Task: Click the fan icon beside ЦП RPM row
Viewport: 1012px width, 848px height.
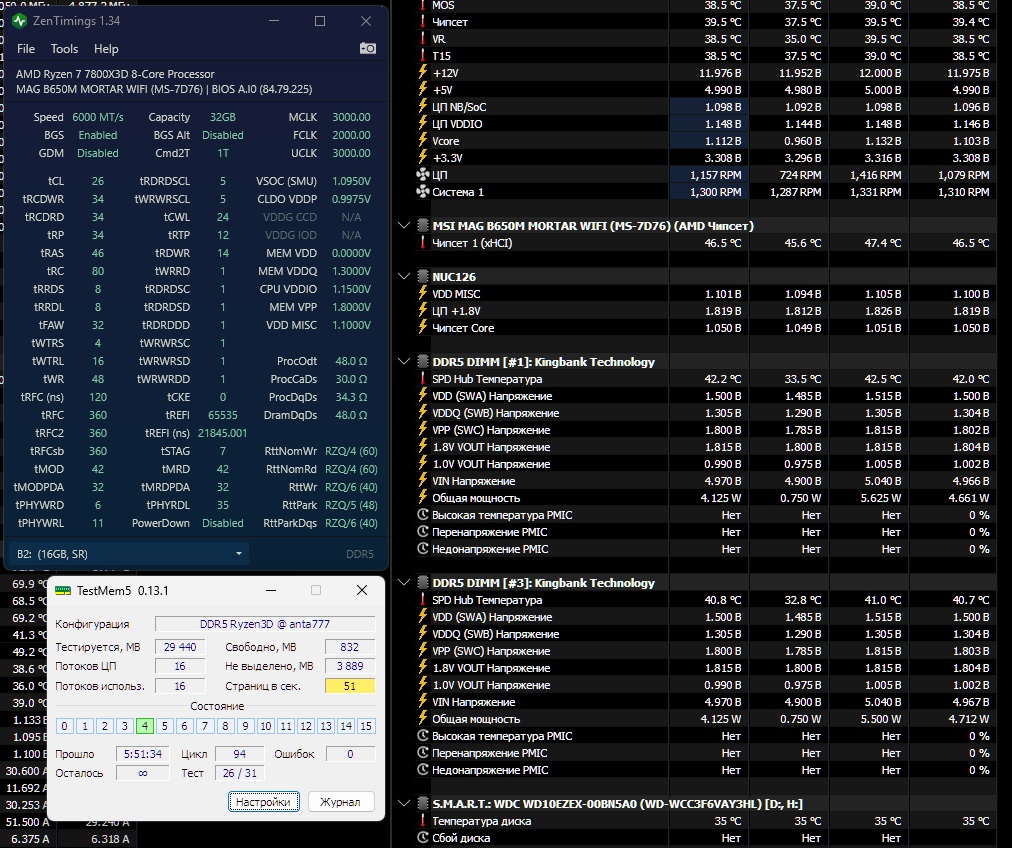Action: pyautogui.click(x=423, y=174)
